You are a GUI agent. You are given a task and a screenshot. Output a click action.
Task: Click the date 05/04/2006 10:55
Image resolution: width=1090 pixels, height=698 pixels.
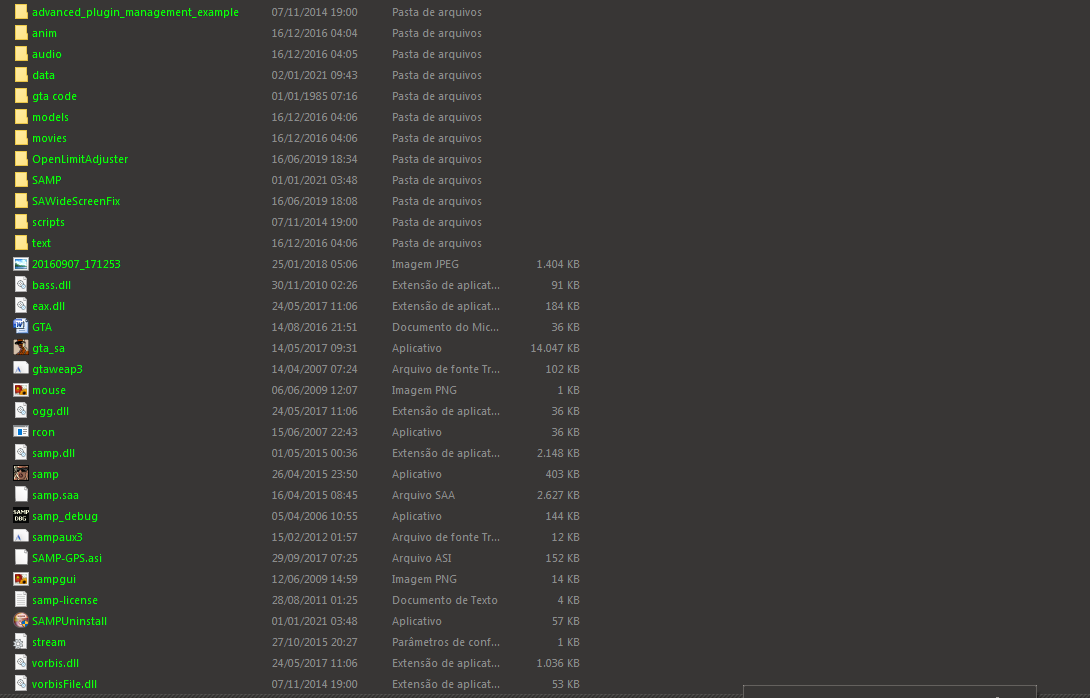pos(314,516)
